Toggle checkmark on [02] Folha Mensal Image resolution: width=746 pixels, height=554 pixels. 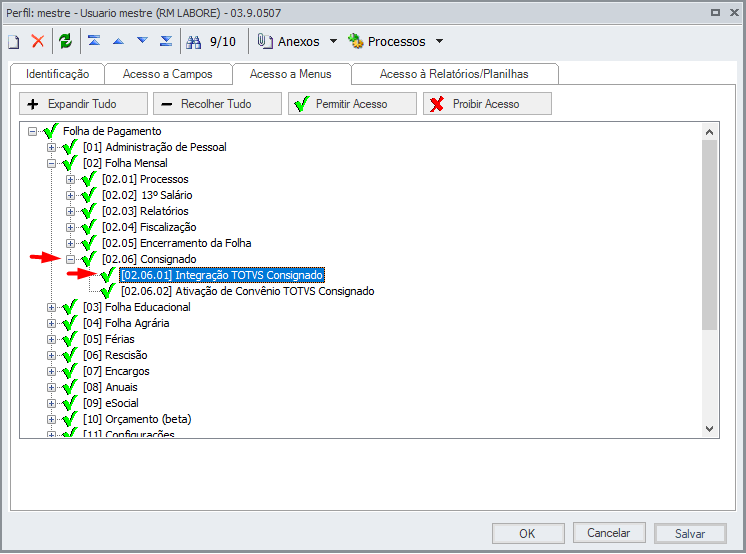[x=69, y=163]
